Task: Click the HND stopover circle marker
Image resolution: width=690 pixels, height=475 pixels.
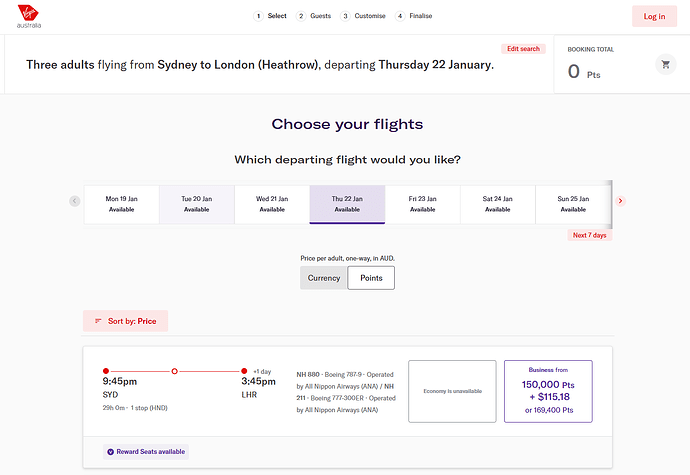Action: tap(175, 371)
